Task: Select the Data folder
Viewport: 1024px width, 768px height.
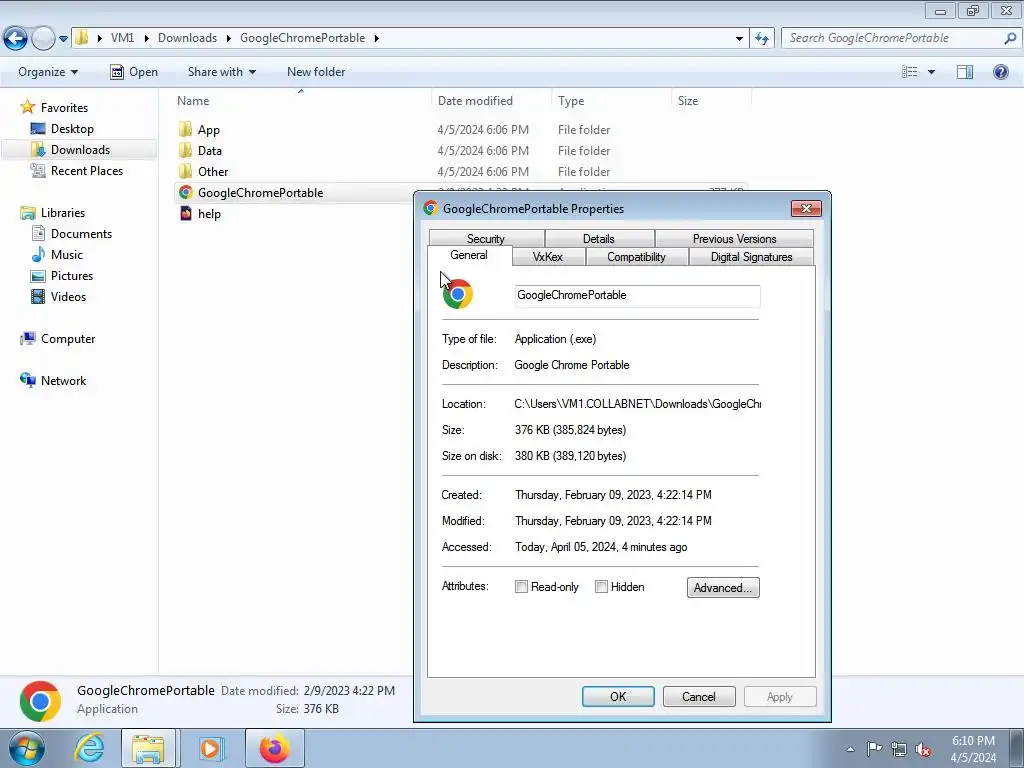Action: [210, 151]
